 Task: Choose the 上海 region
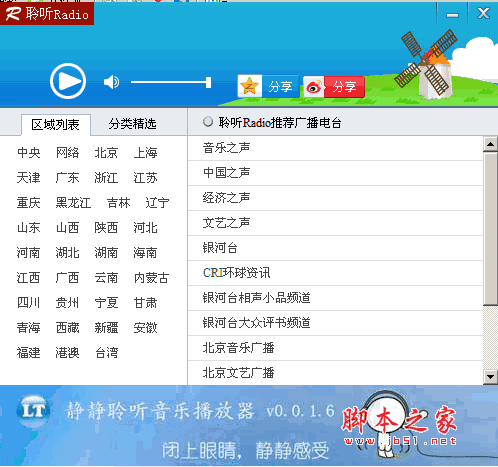pyautogui.click(x=145, y=153)
